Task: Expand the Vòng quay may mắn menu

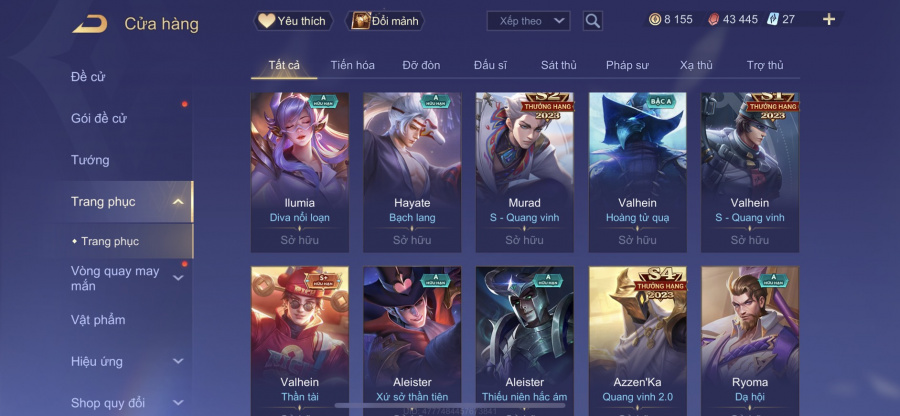Action: coord(178,278)
